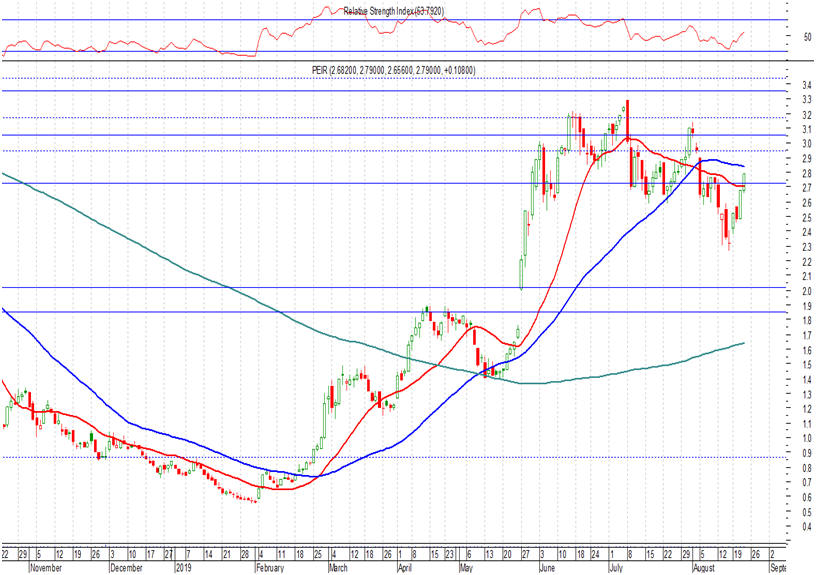Pick the April month label
The image size is (816, 575).
(404, 566)
